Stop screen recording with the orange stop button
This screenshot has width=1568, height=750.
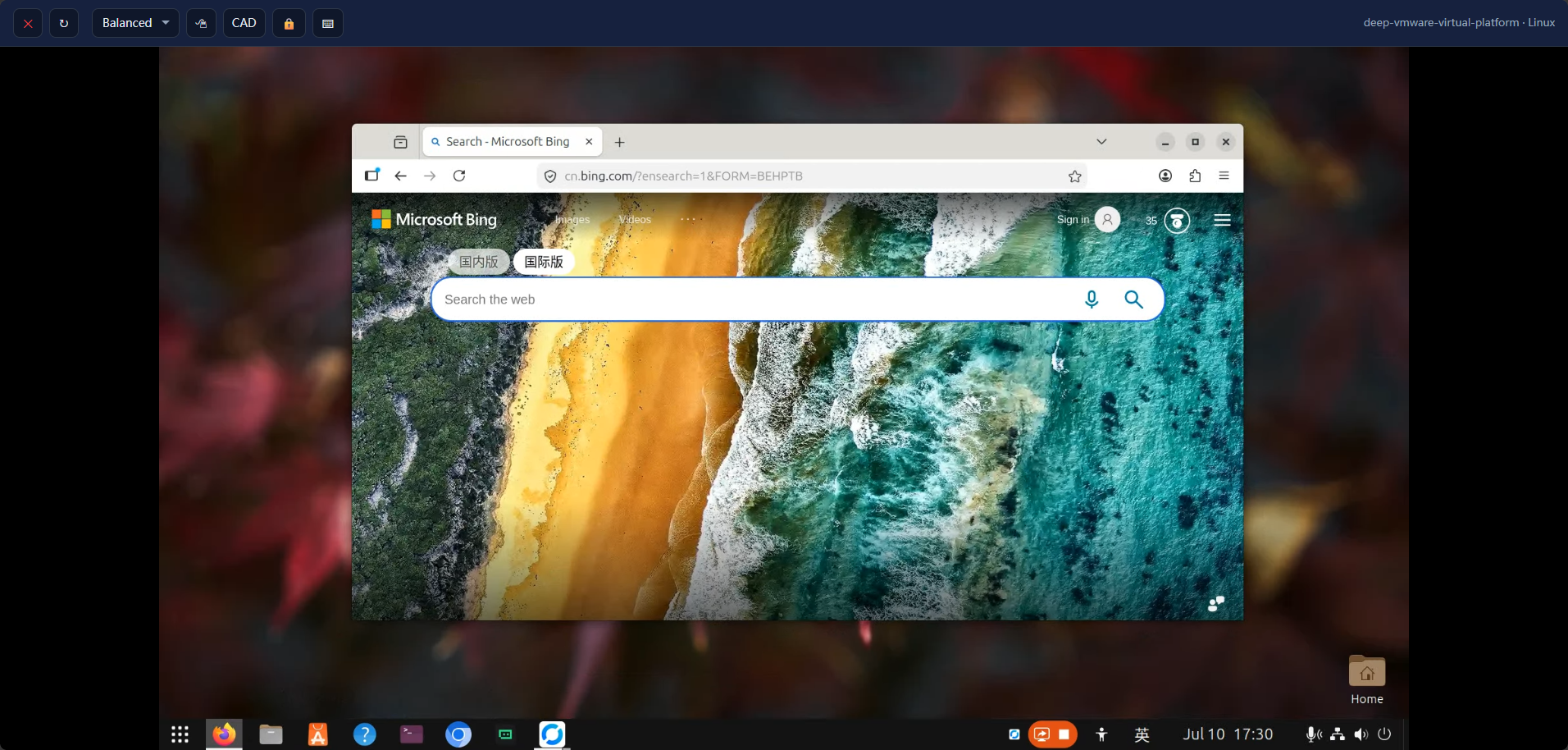click(1064, 734)
